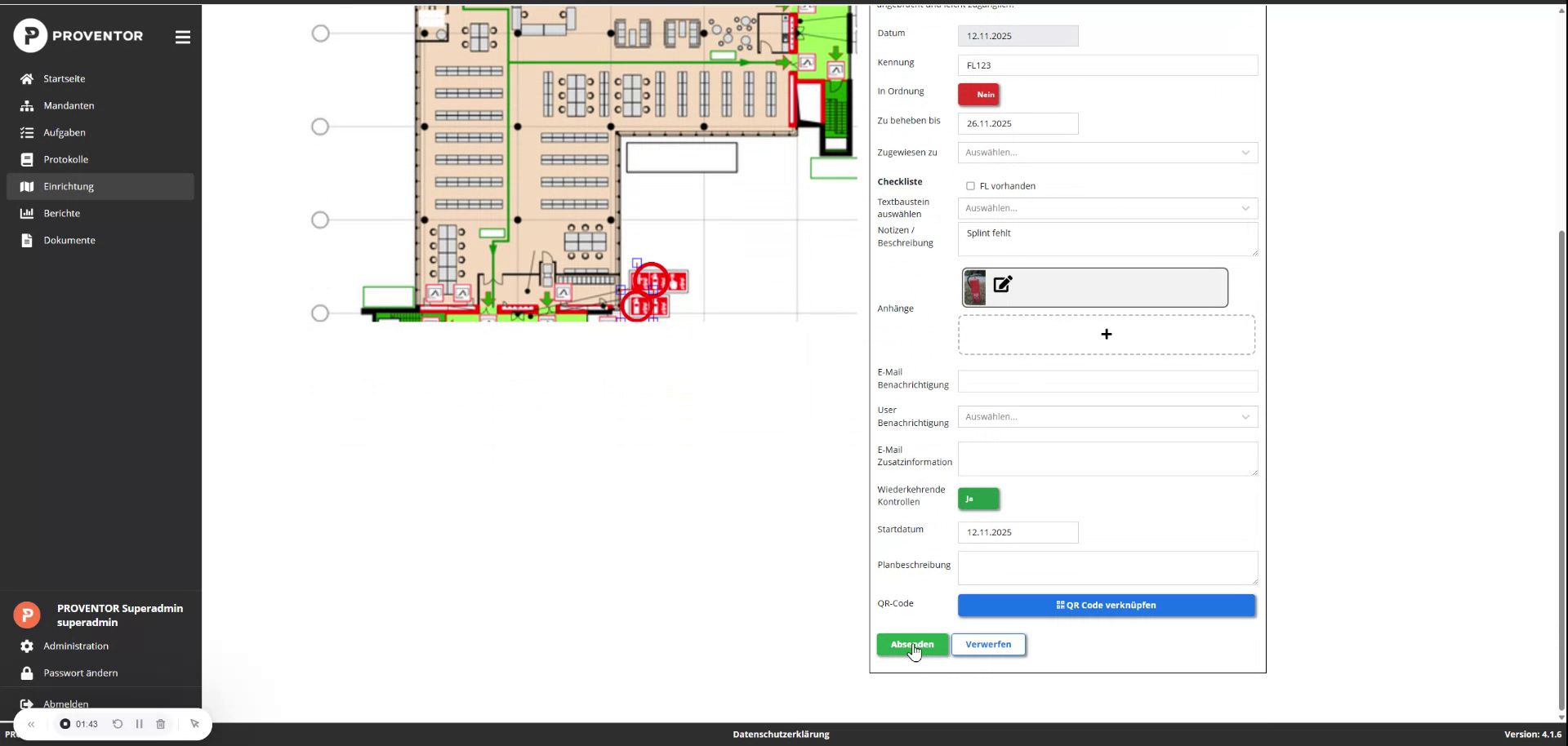Click the QR Code verknüpfen button
The image size is (1568, 746).
(1106, 605)
